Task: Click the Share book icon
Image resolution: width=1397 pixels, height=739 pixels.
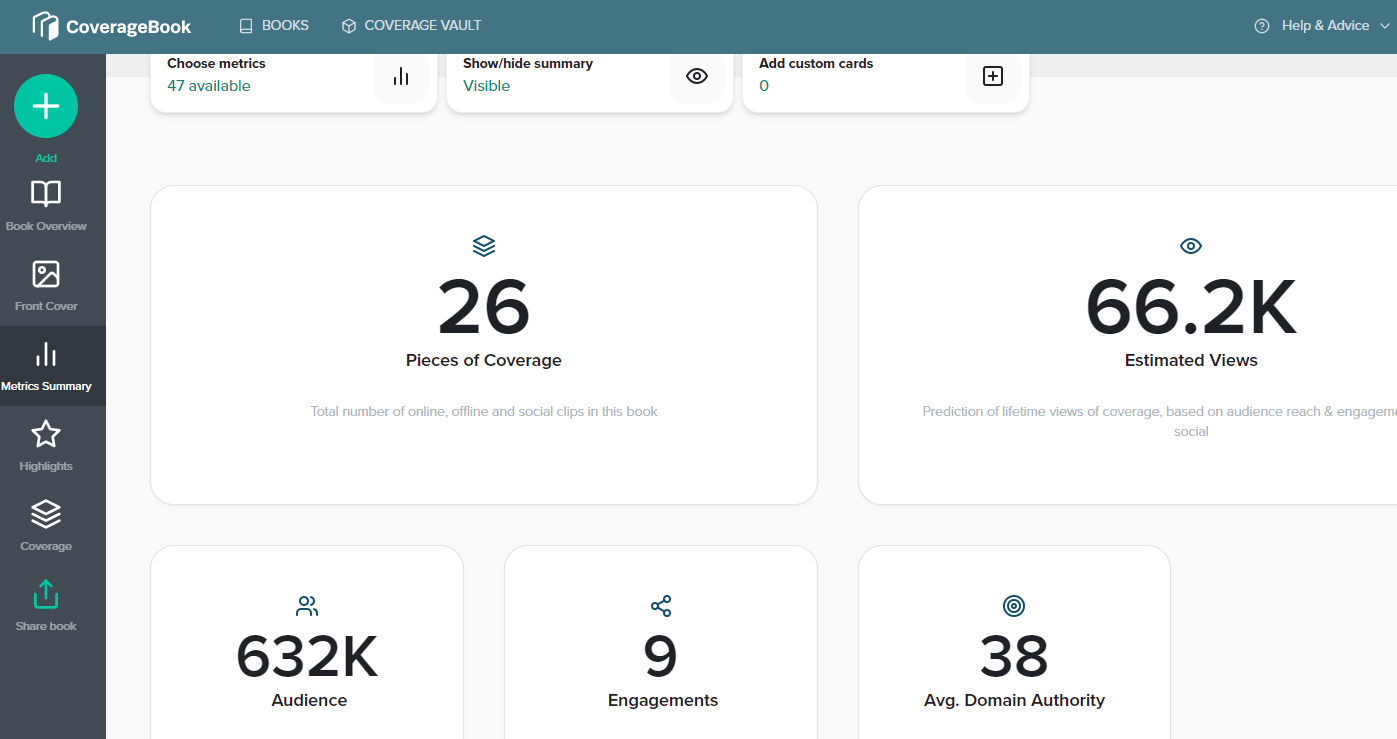Action: coord(46,594)
